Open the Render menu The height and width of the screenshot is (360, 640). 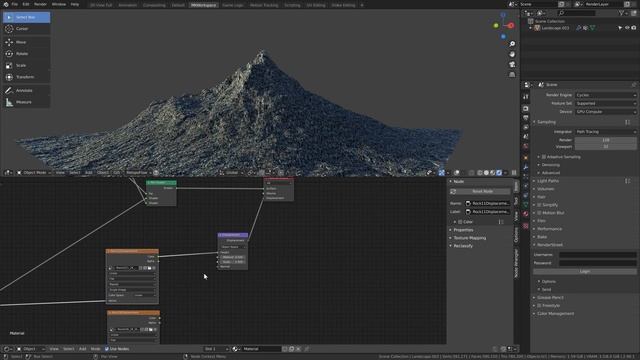(x=40, y=4)
